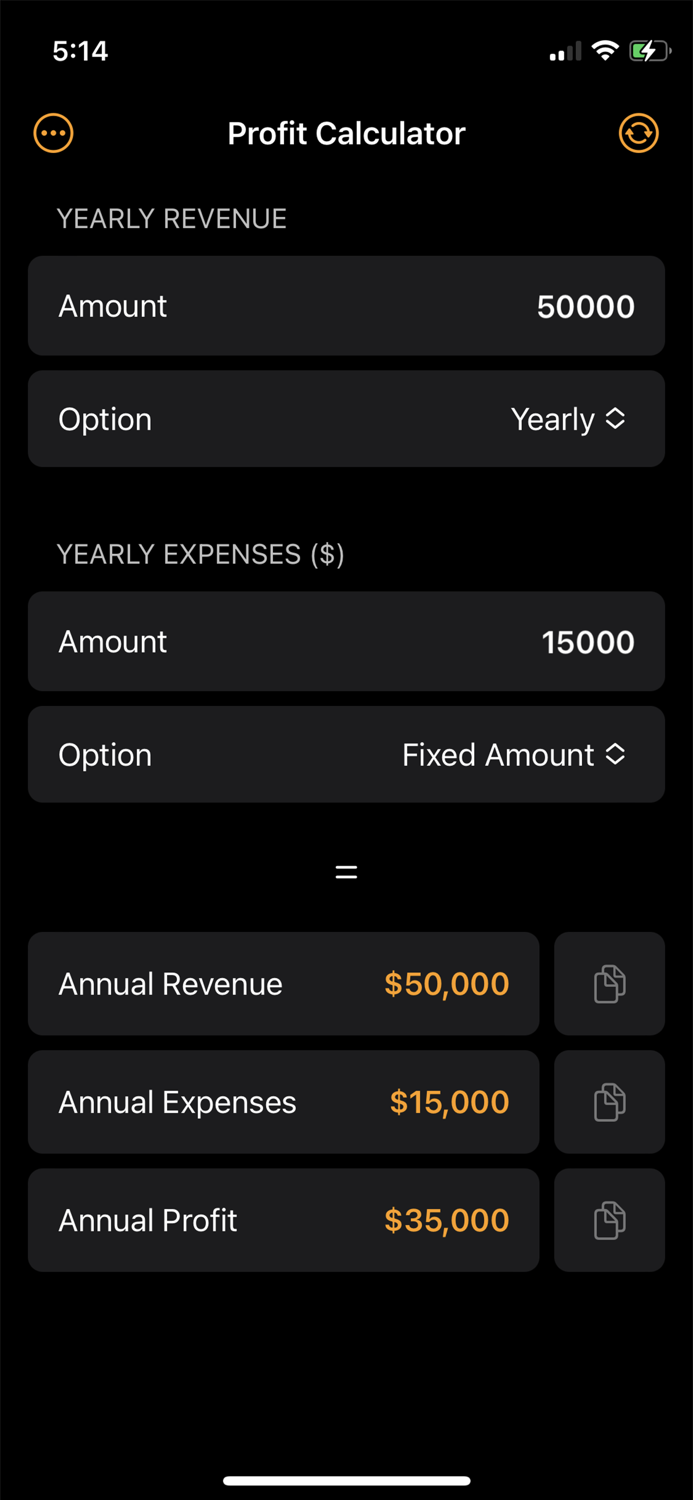The image size is (693, 1500).
Task: Edit the revenue Amount field showing 50000
Action: [586, 306]
